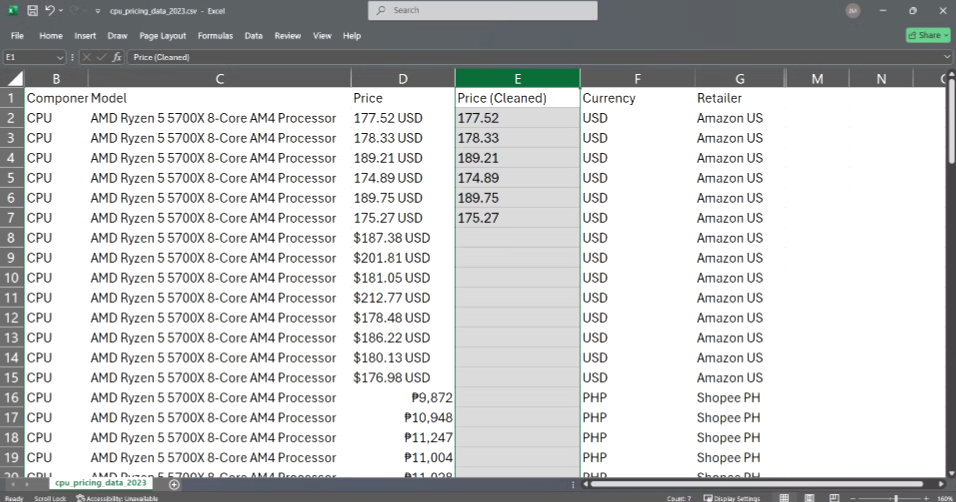Viewport: 956px width, 502px height.
Task: Click the zoom slider handle
Action: pyautogui.click(x=896, y=498)
